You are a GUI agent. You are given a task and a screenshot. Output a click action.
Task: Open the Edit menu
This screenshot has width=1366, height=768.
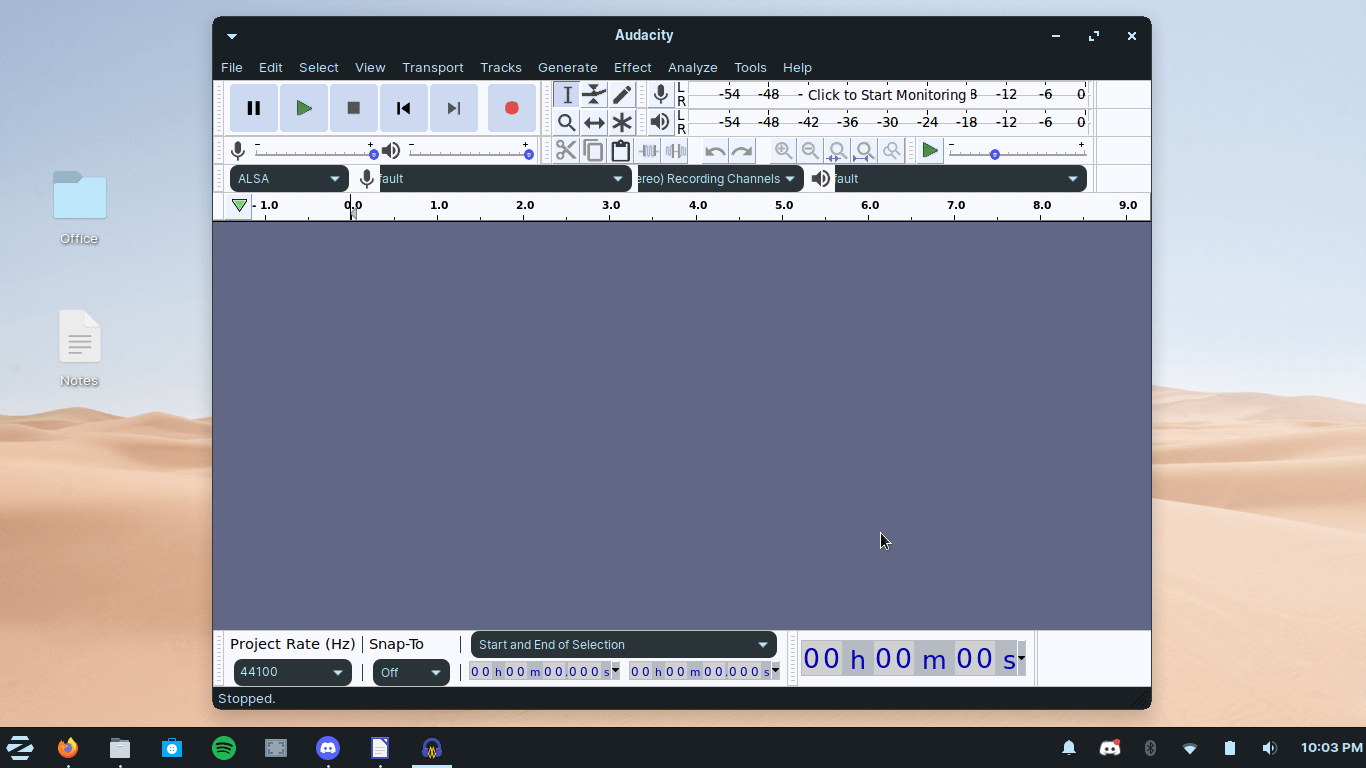click(x=271, y=68)
